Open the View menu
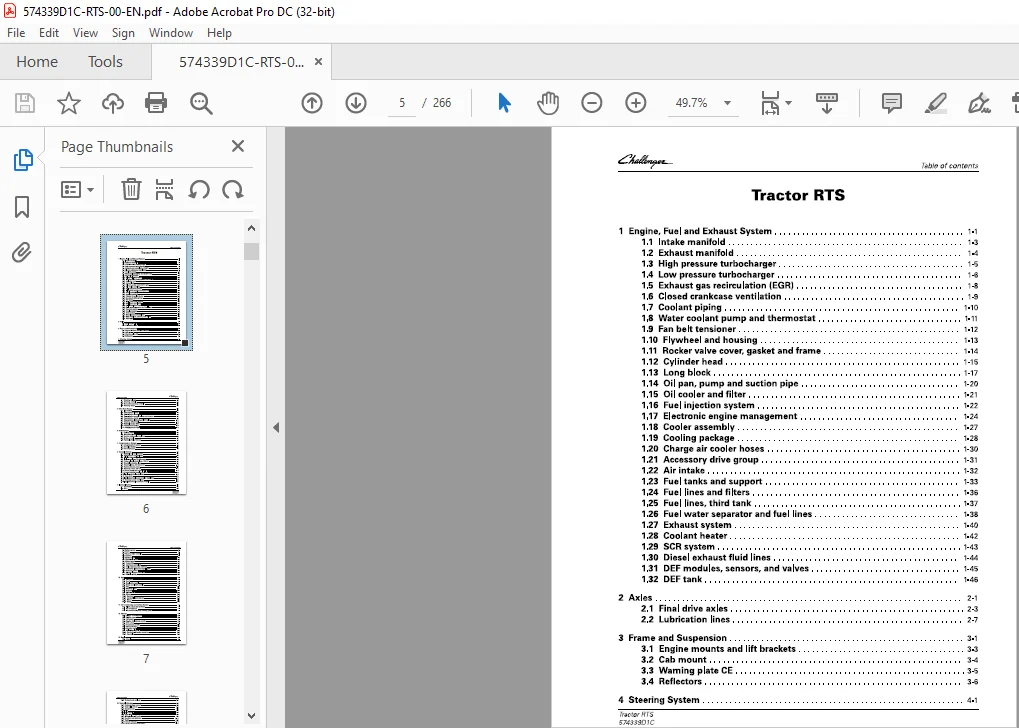The width and height of the screenshot is (1019, 728). click(85, 32)
